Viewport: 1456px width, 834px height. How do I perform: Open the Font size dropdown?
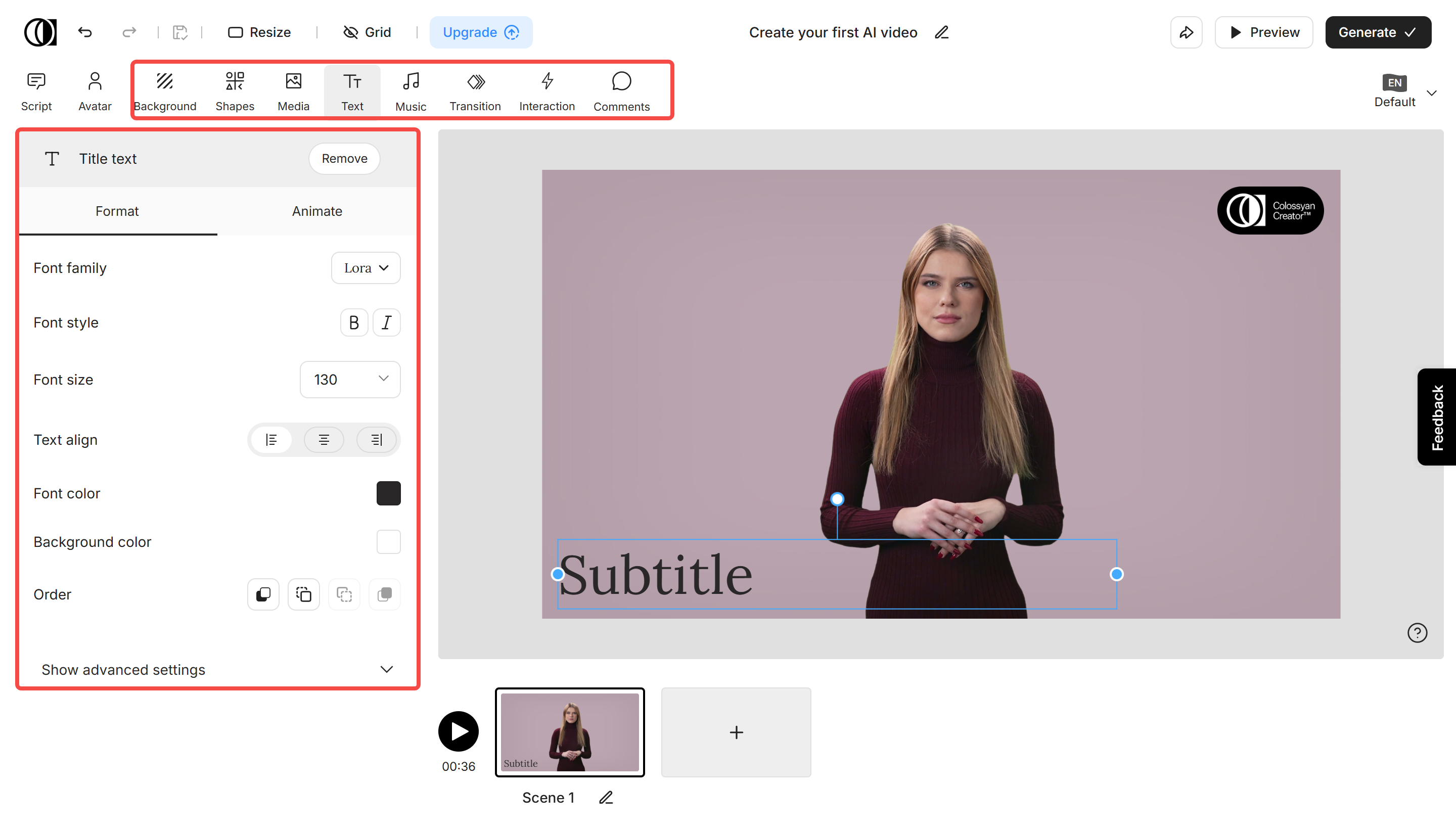tap(349, 379)
